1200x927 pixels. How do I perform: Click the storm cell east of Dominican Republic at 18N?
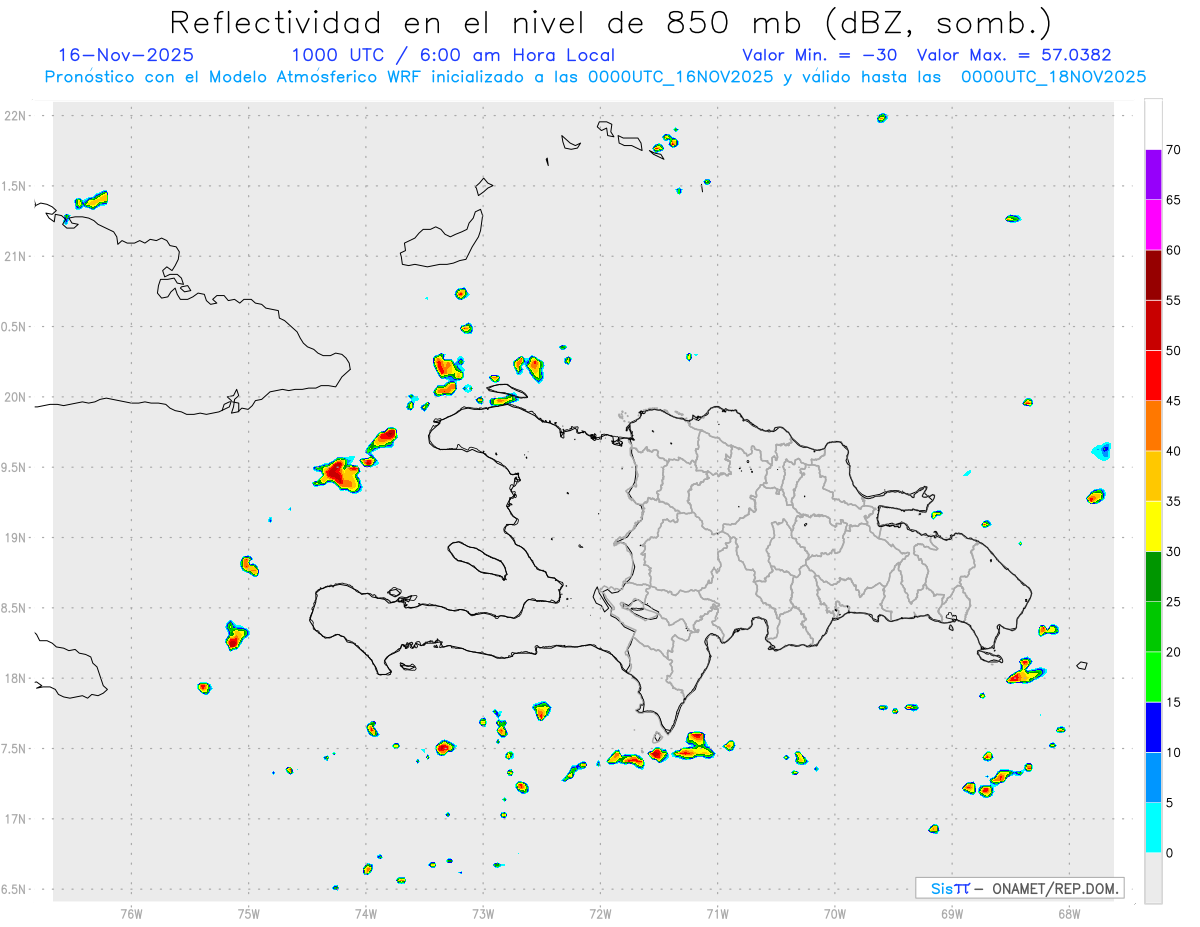click(1025, 672)
